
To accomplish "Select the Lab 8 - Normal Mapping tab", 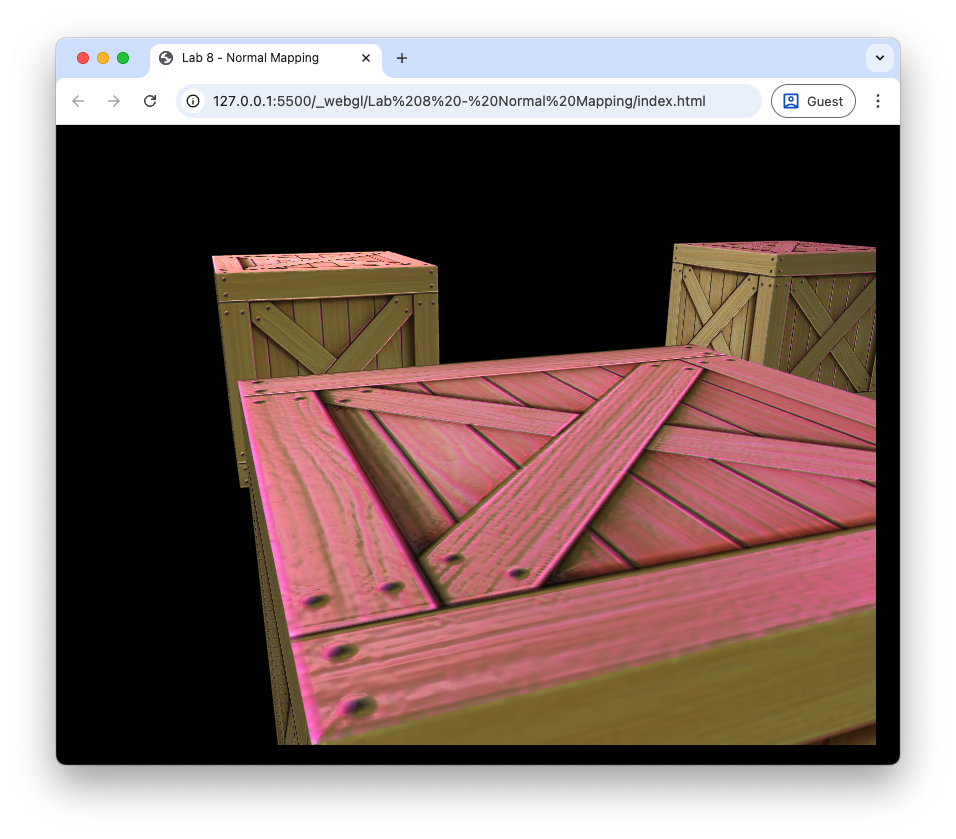I will (250, 58).
